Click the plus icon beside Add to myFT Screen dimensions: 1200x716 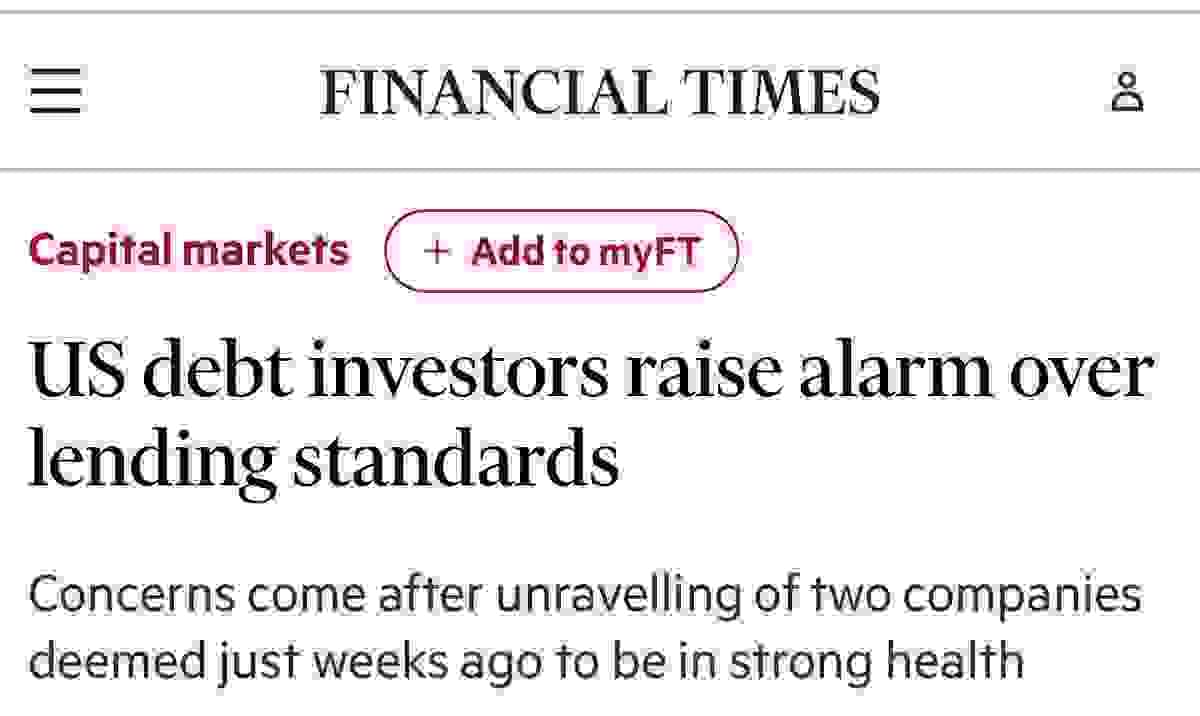[435, 251]
